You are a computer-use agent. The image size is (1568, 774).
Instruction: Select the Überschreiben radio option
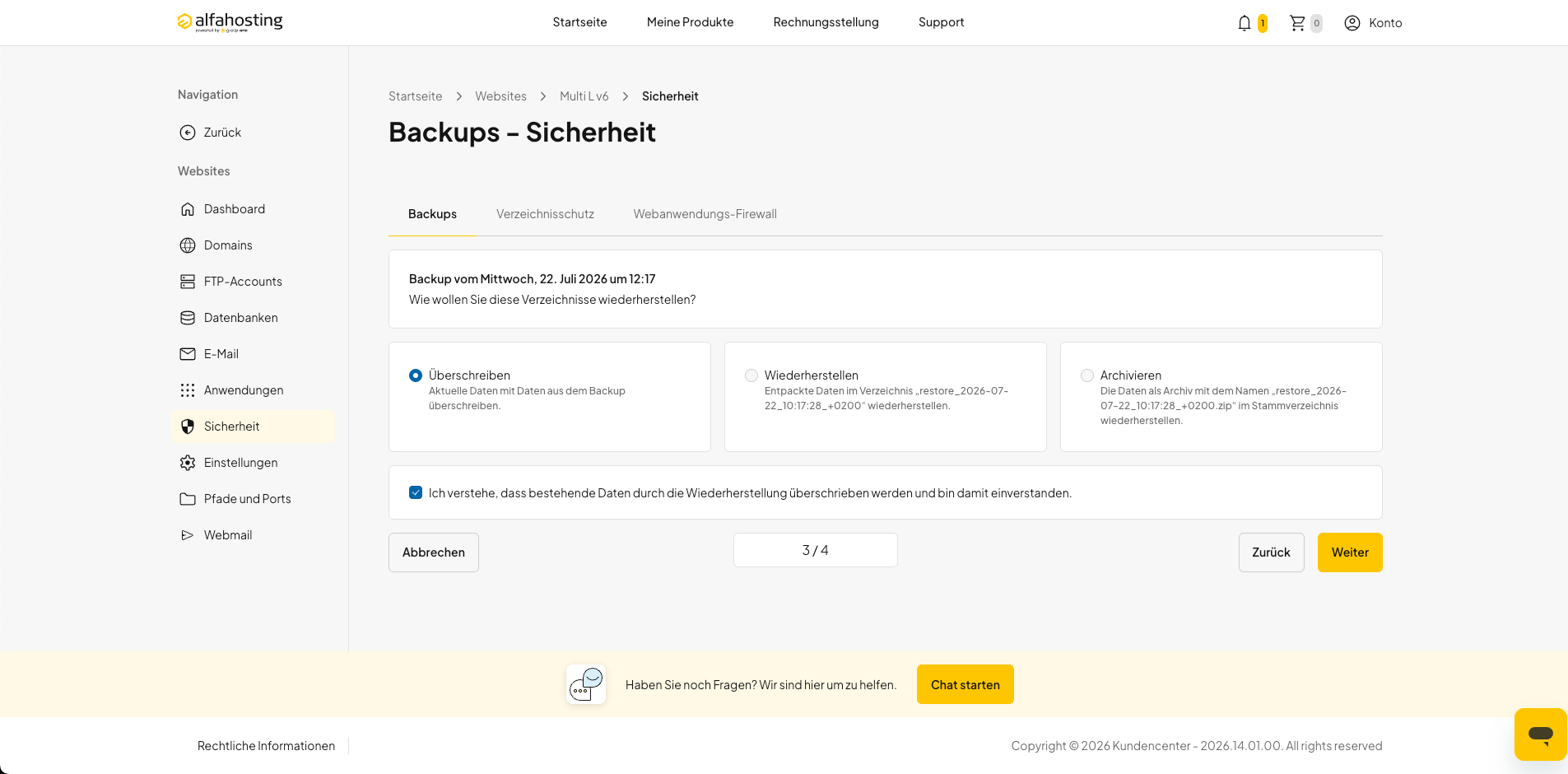[x=416, y=375]
